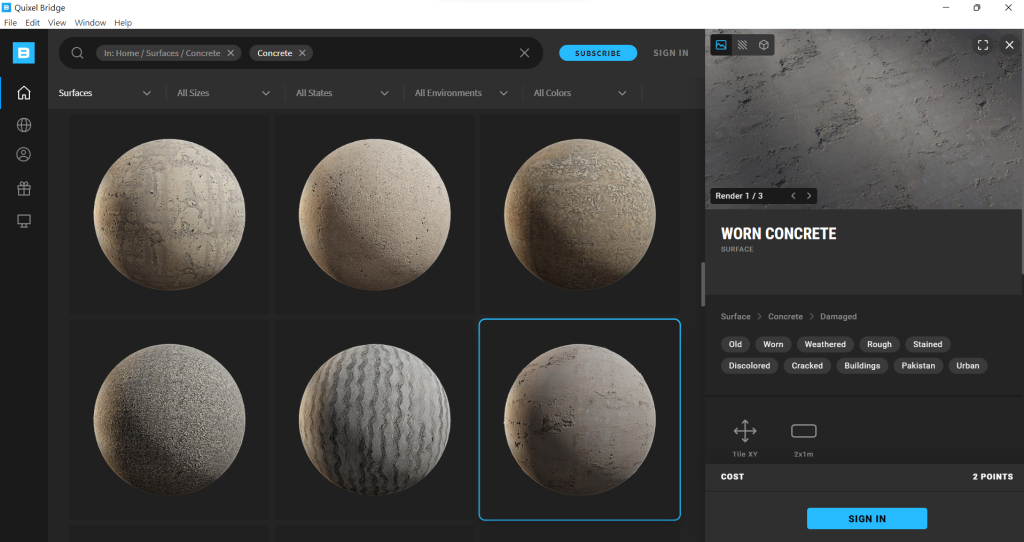
Task: Select the Pakistan tag
Action: tap(918, 366)
